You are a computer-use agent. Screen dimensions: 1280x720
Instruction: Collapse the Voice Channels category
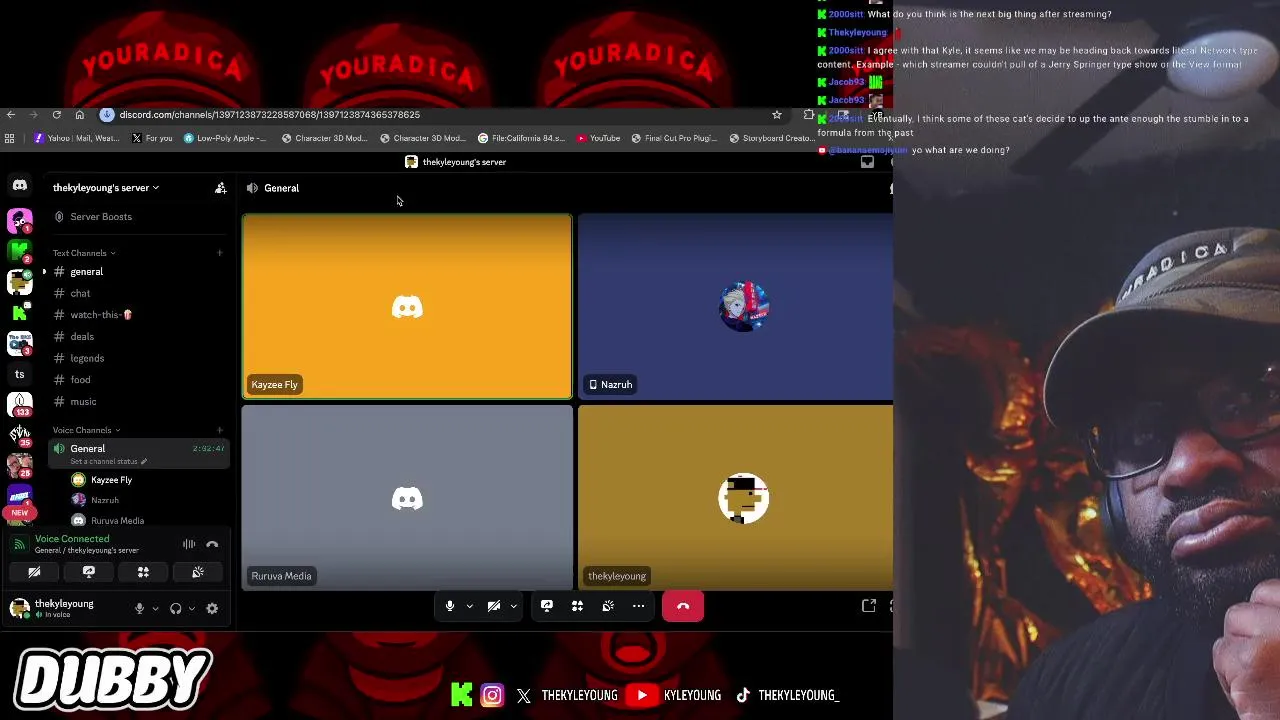point(87,430)
